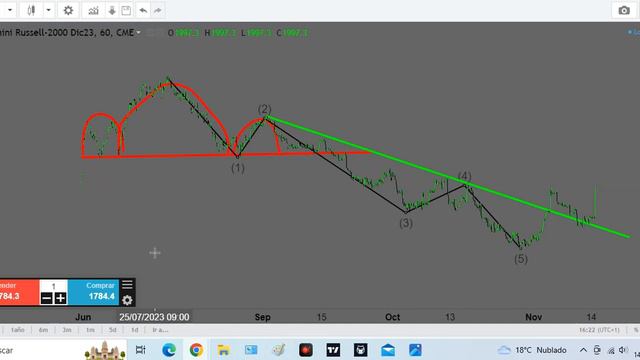Click the 'Nov' label on time axis
The width and height of the screenshot is (640, 360).
(533, 317)
